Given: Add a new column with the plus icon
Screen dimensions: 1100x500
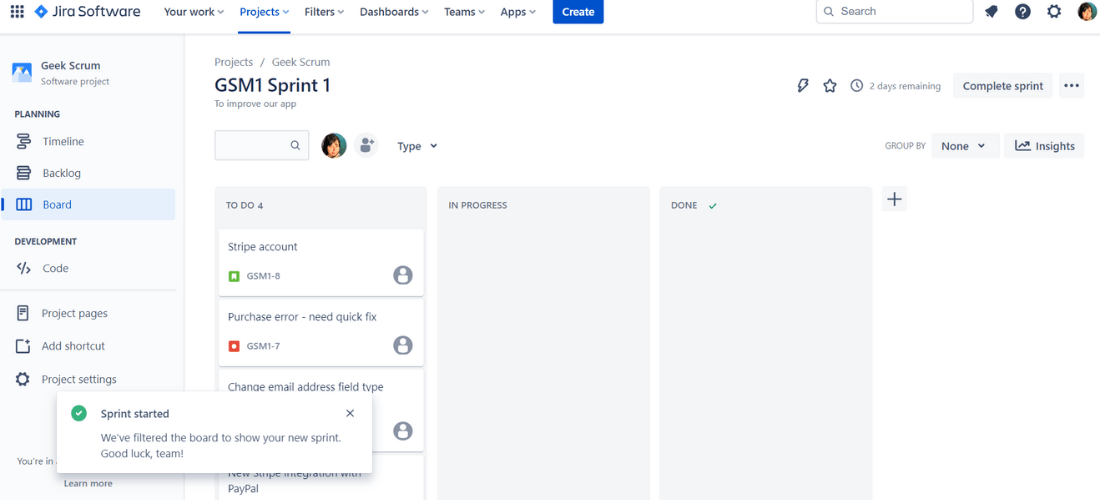Looking at the screenshot, I should point(894,199).
